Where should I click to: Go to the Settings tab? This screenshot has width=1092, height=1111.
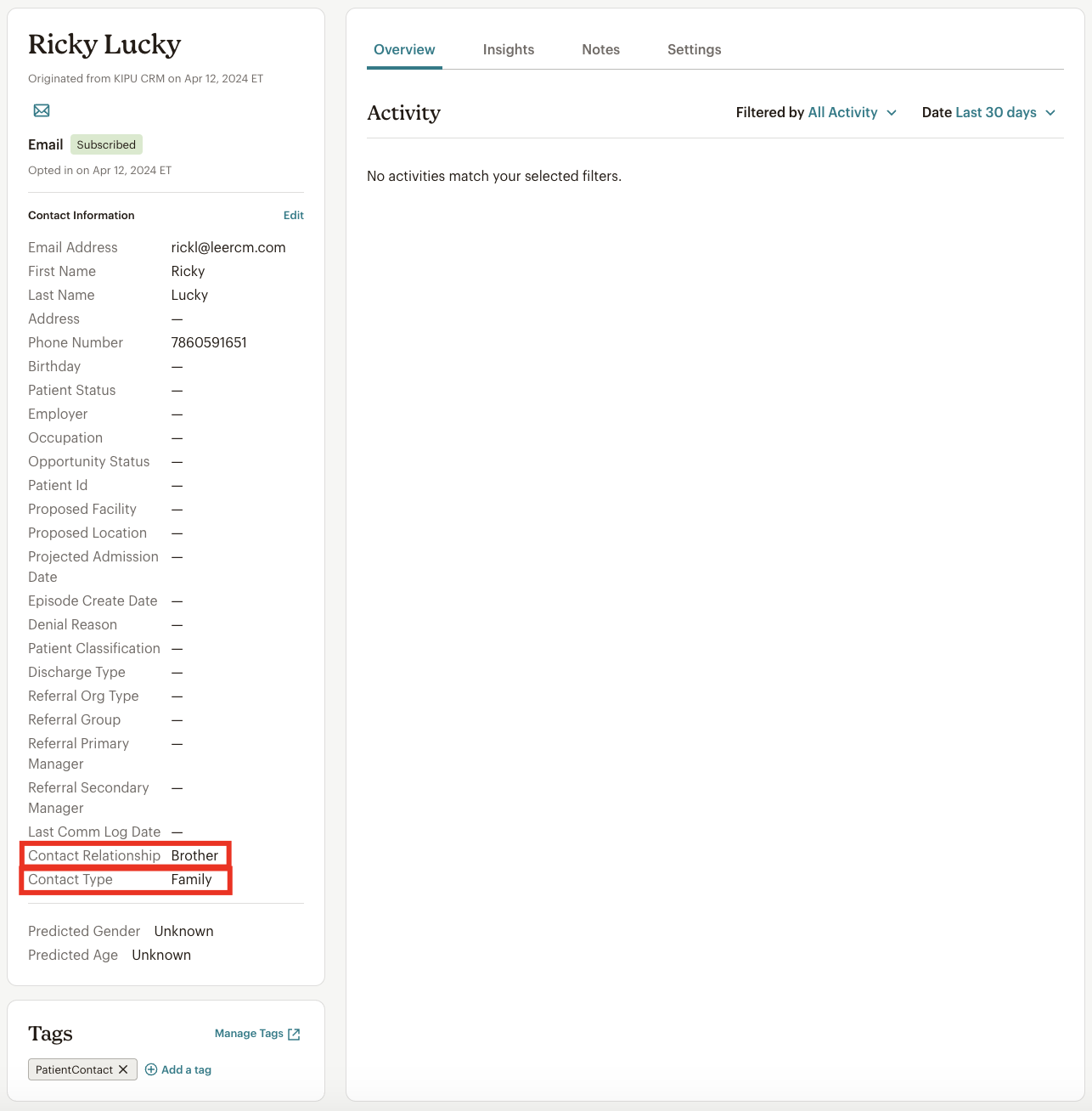tap(694, 50)
